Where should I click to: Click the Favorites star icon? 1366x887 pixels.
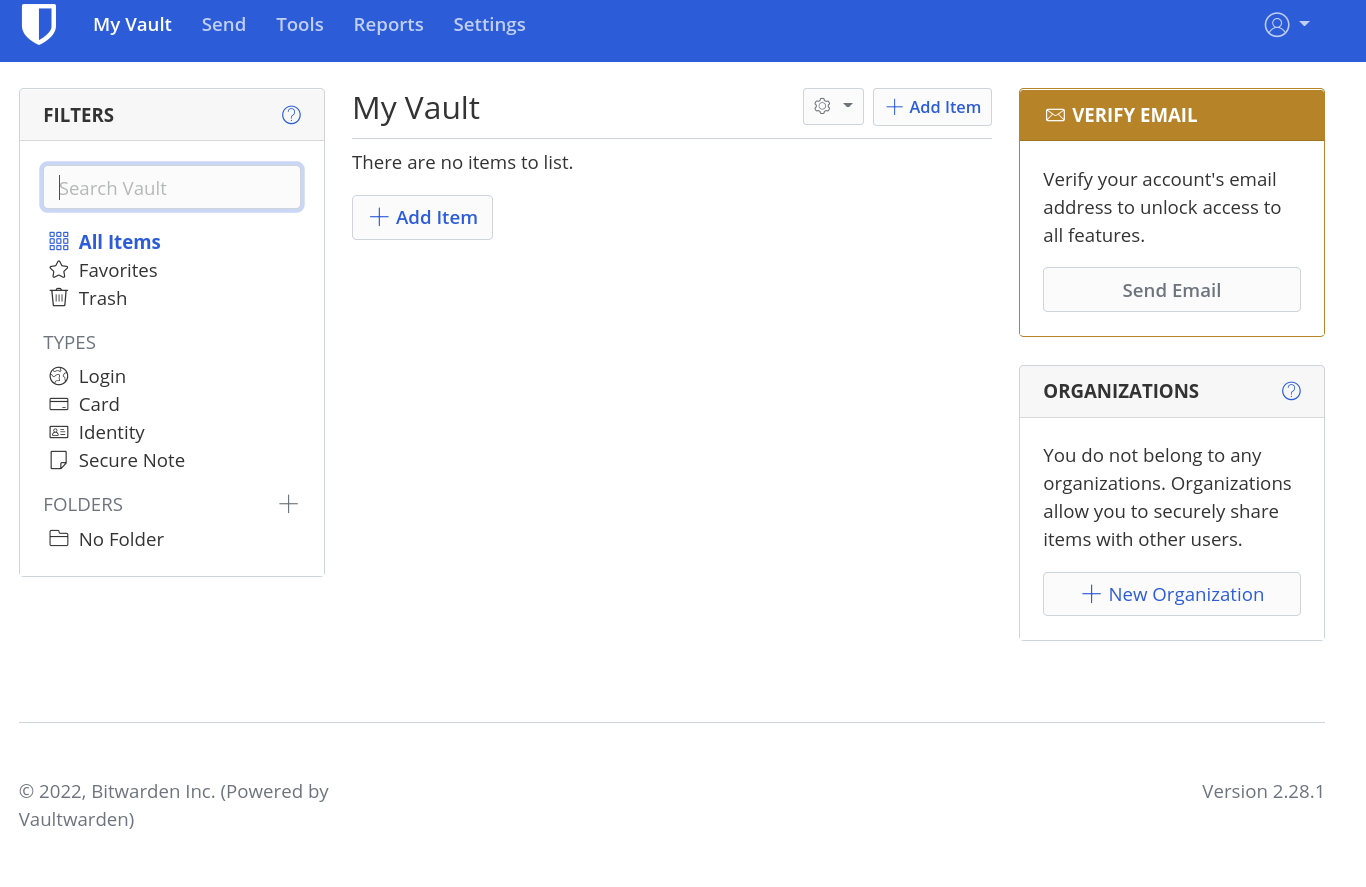59,270
